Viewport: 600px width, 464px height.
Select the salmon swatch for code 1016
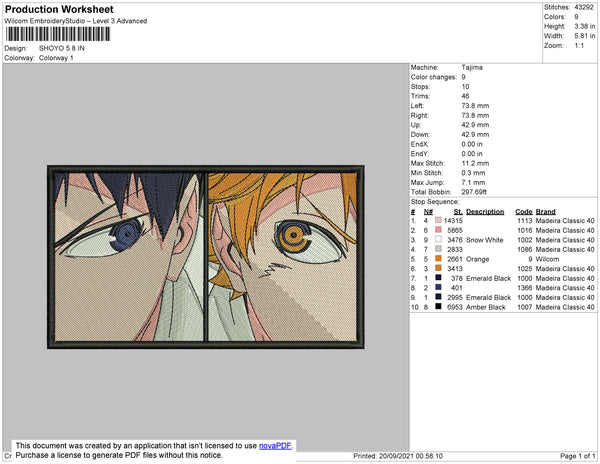click(438, 230)
